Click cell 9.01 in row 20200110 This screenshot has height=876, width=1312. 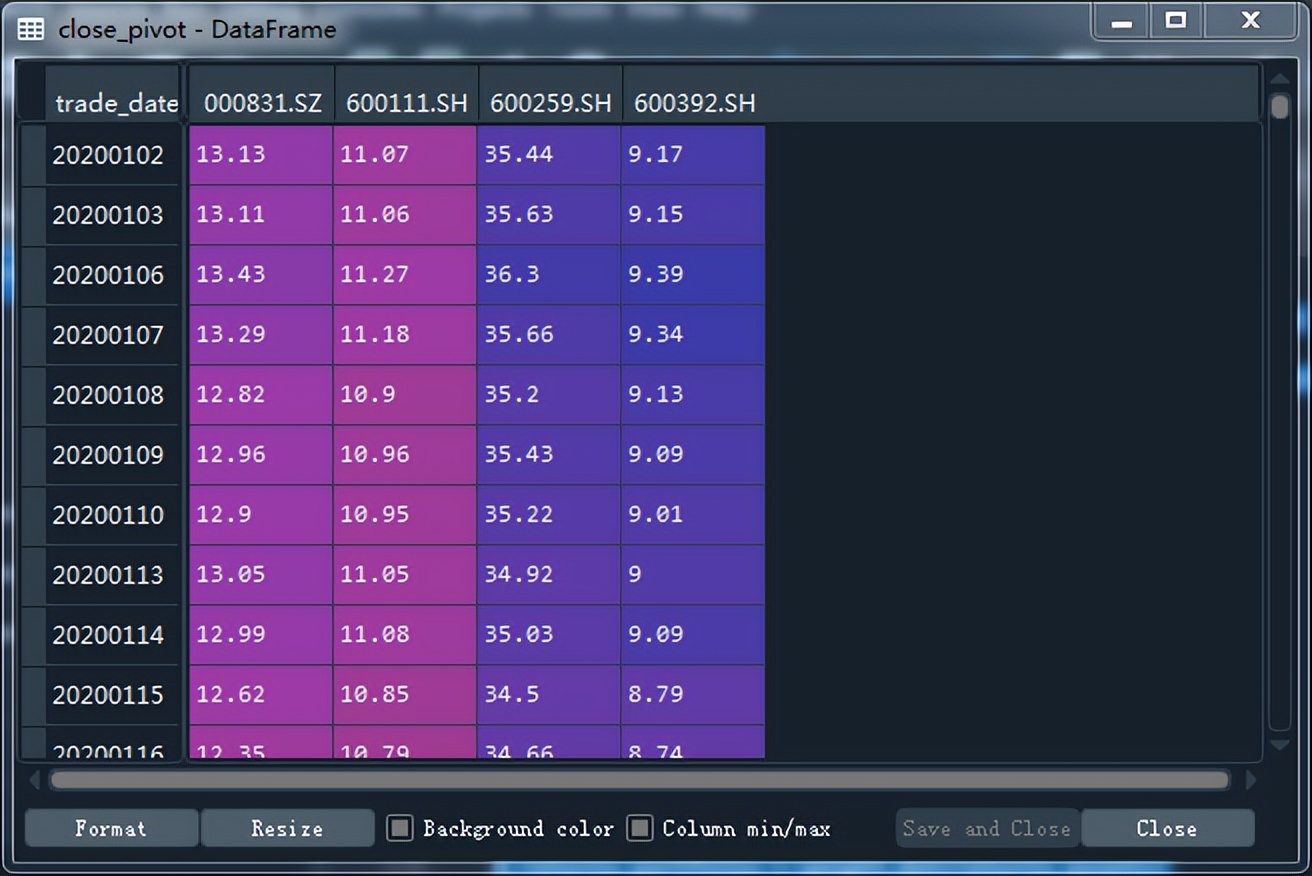tap(693, 515)
